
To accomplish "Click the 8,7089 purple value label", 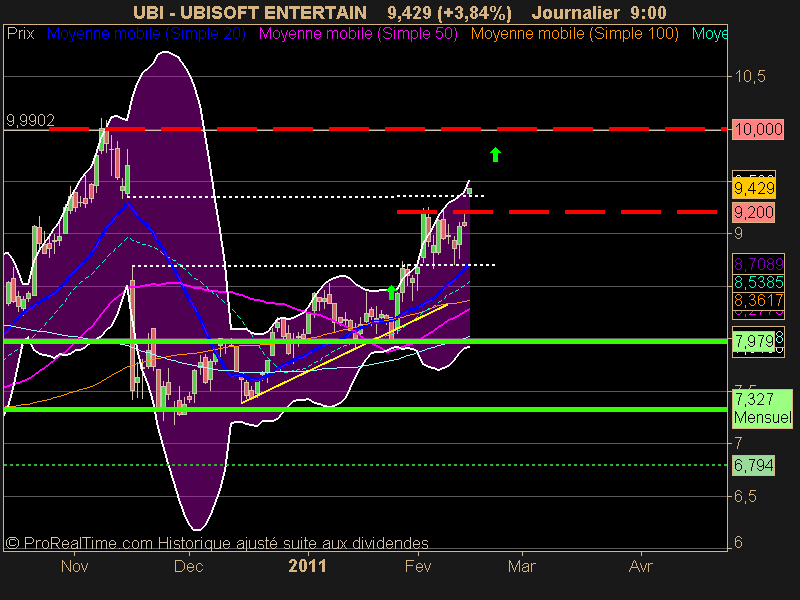I will pos(758,264).
